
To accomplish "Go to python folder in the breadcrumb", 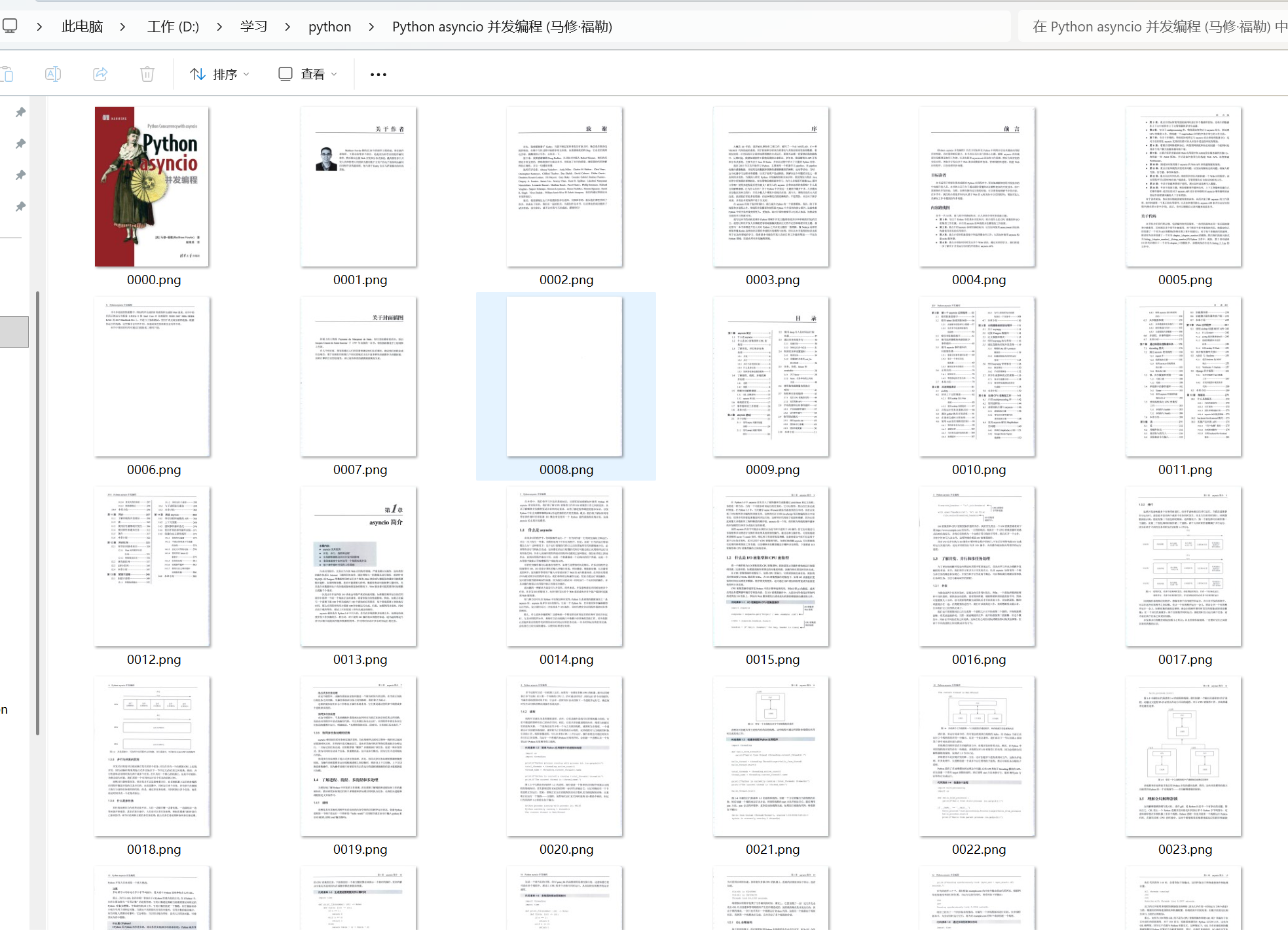I will [x=329, y=27].
